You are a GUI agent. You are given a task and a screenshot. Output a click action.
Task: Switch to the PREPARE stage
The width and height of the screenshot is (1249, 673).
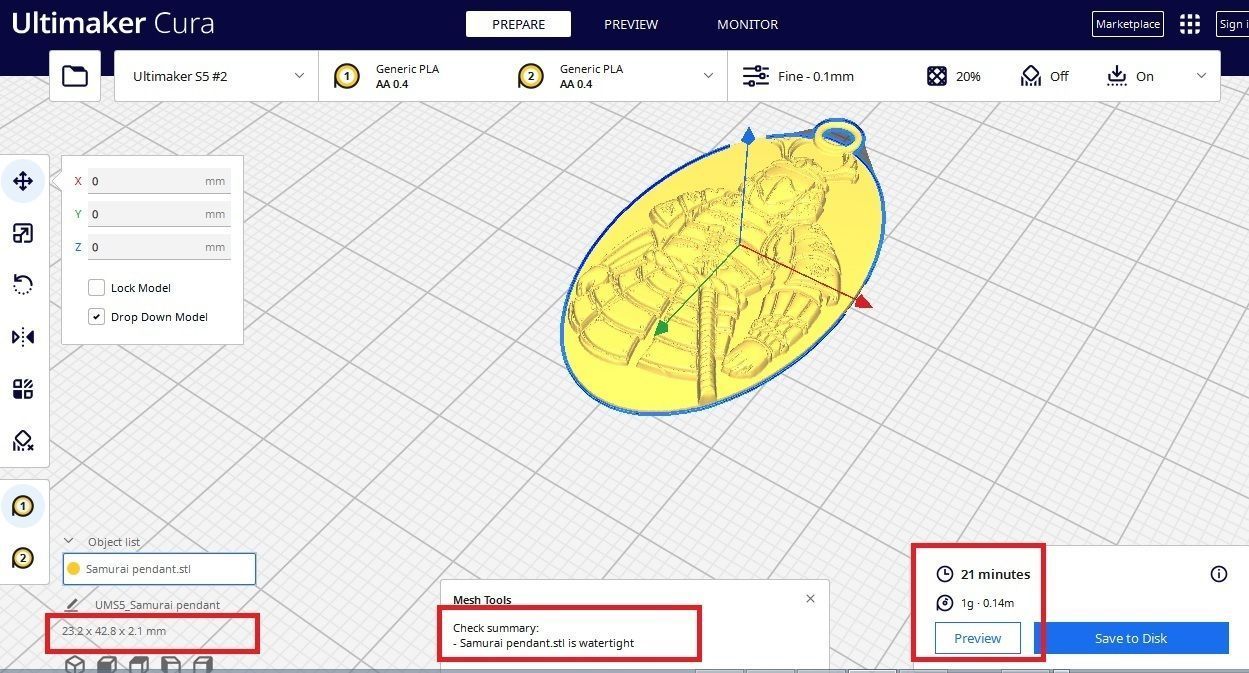[x=518, y=24]
